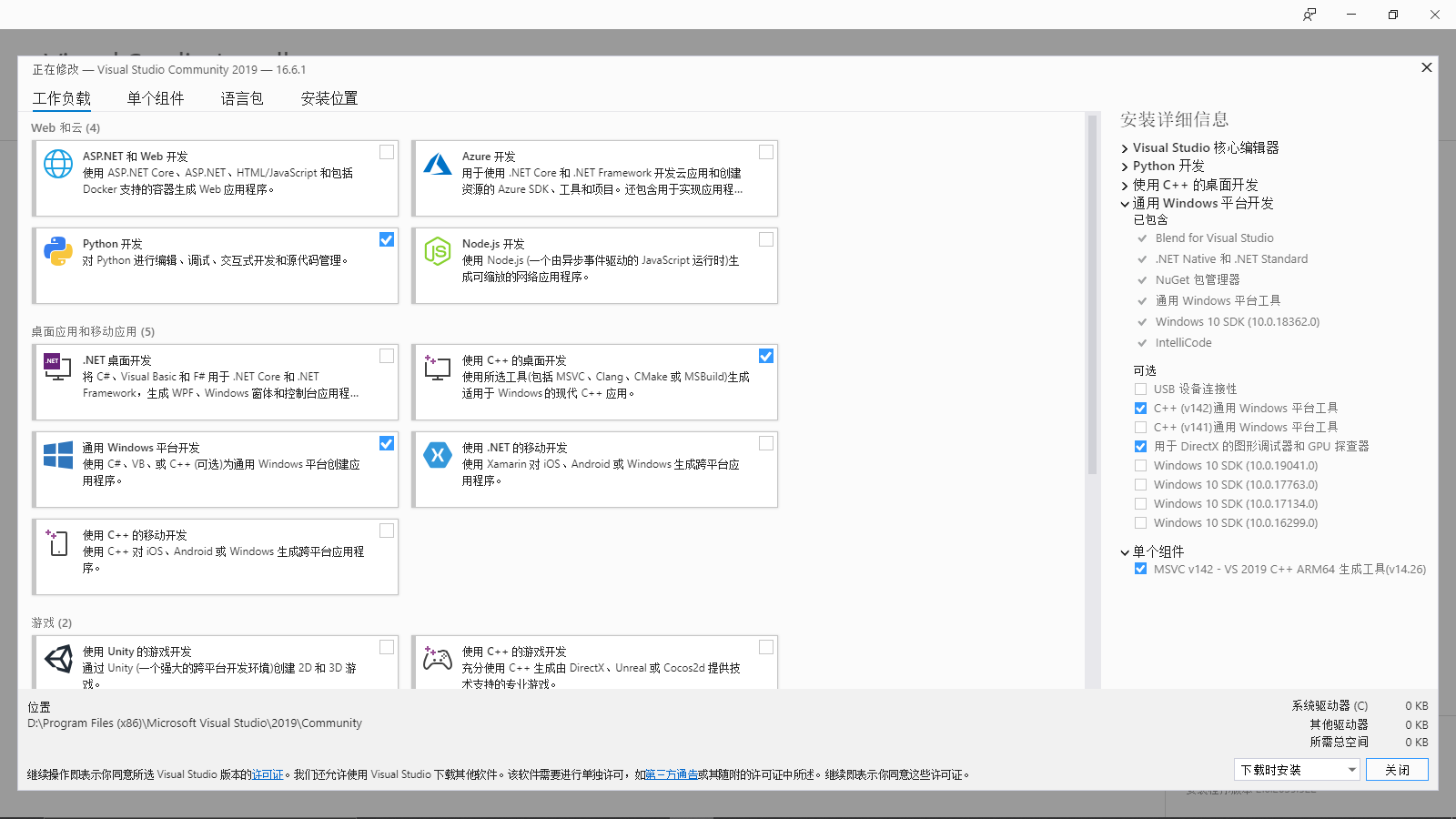This screenshot has height=819, width=1456.
Task: Close the modify dialog with X
Action: coord(1427,67)
